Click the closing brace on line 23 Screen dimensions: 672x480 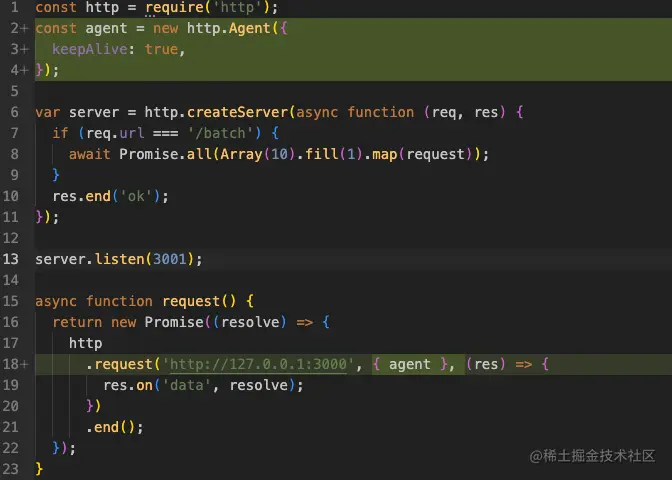point(39,469)
